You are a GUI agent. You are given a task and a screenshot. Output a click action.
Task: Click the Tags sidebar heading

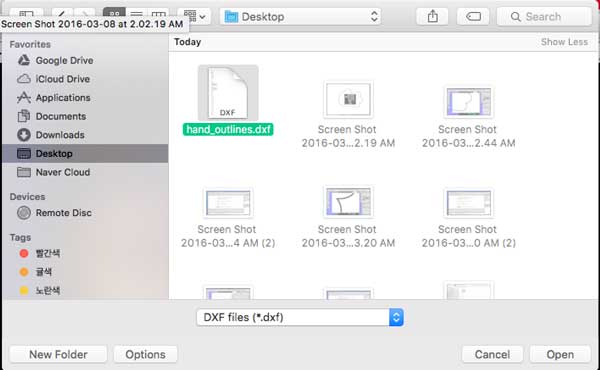20,238
